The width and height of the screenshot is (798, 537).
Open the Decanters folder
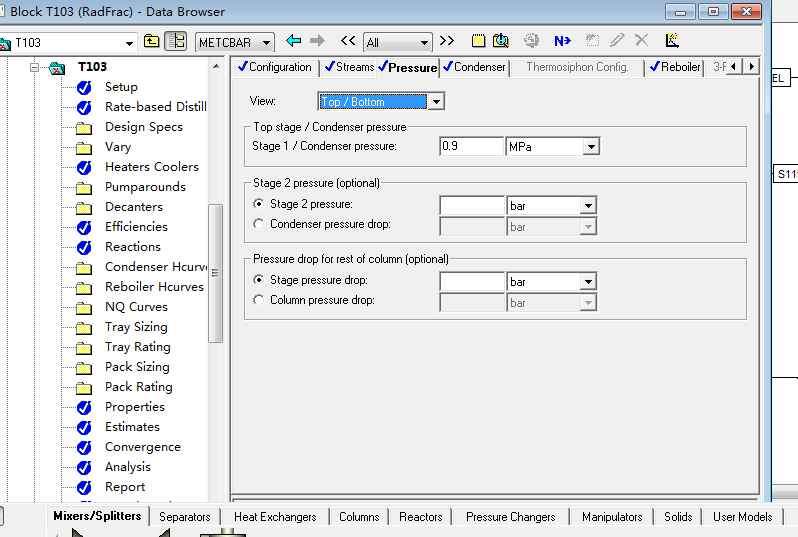point(134,207)
